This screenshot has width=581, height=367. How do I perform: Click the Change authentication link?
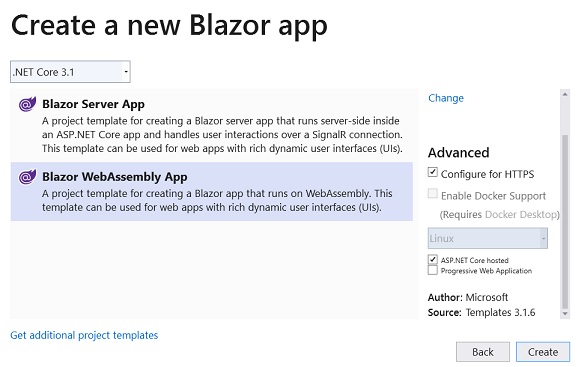[x=446, y=98]
